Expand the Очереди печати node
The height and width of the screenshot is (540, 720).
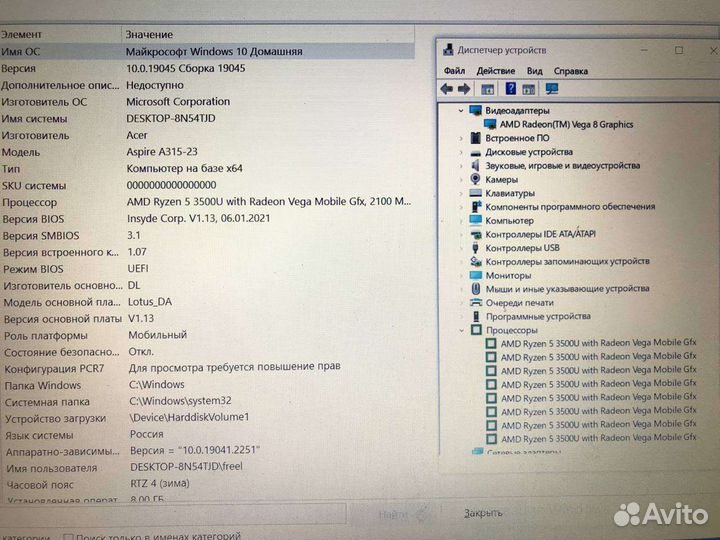(461, 303)
